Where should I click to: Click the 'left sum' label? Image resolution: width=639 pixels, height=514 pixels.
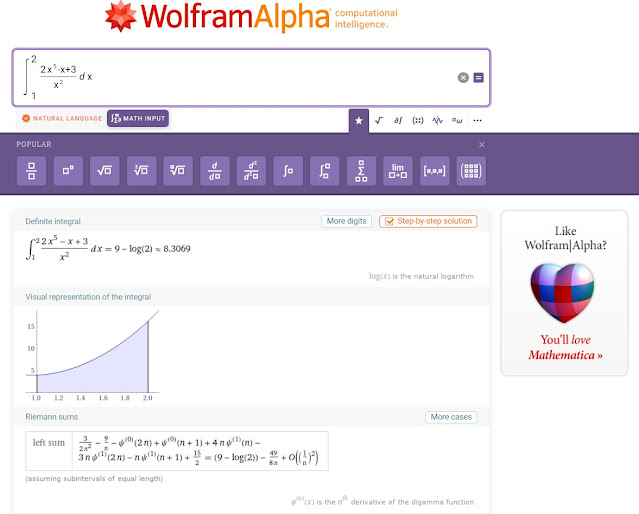coord(48,443)
